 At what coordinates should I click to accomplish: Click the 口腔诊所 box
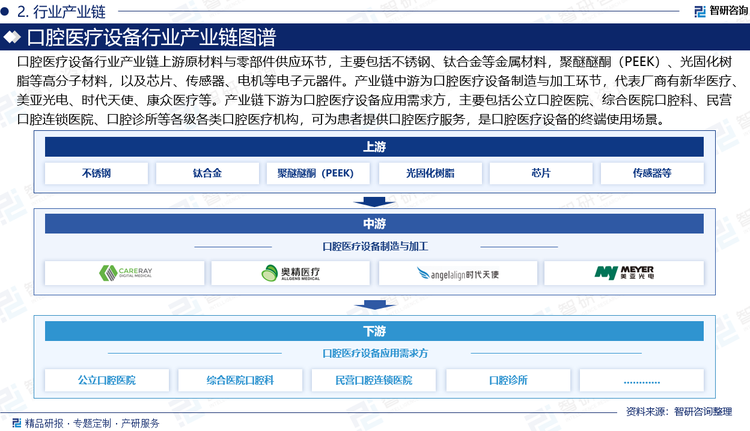click(508, 380)
